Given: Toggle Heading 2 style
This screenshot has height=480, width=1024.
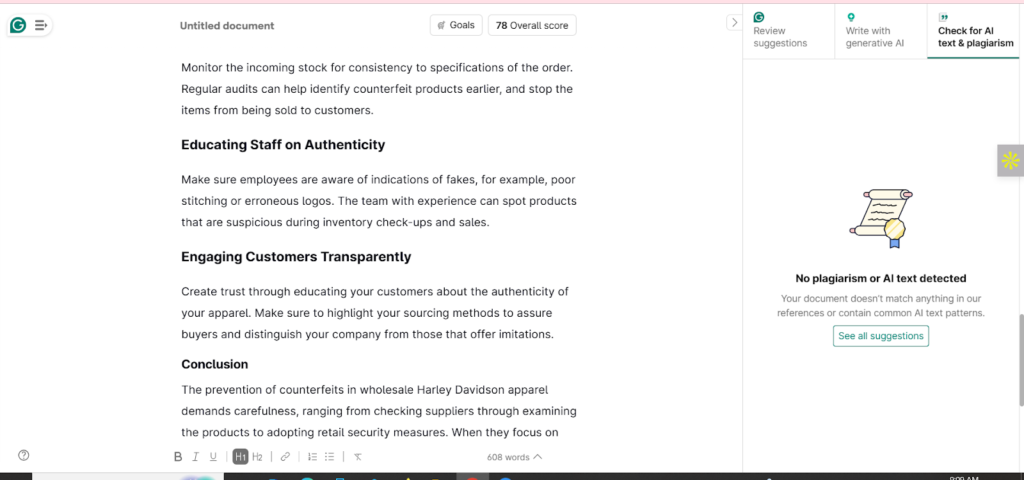Looking at the screenshot, I should (x=258, y=457).
